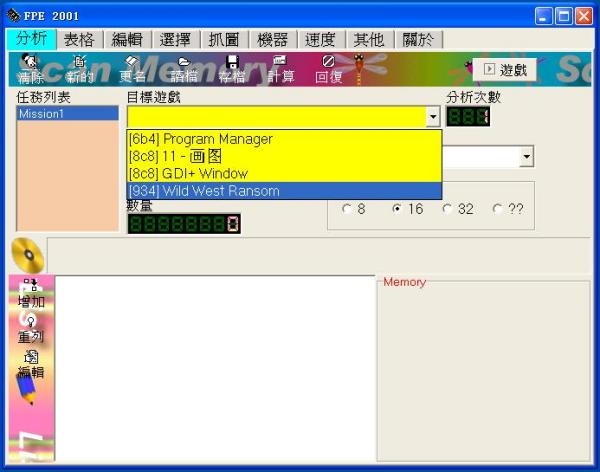The image size is (600, 472).
Task: Select [934] Wild West Ransom entry
Action: pos(284,191)
